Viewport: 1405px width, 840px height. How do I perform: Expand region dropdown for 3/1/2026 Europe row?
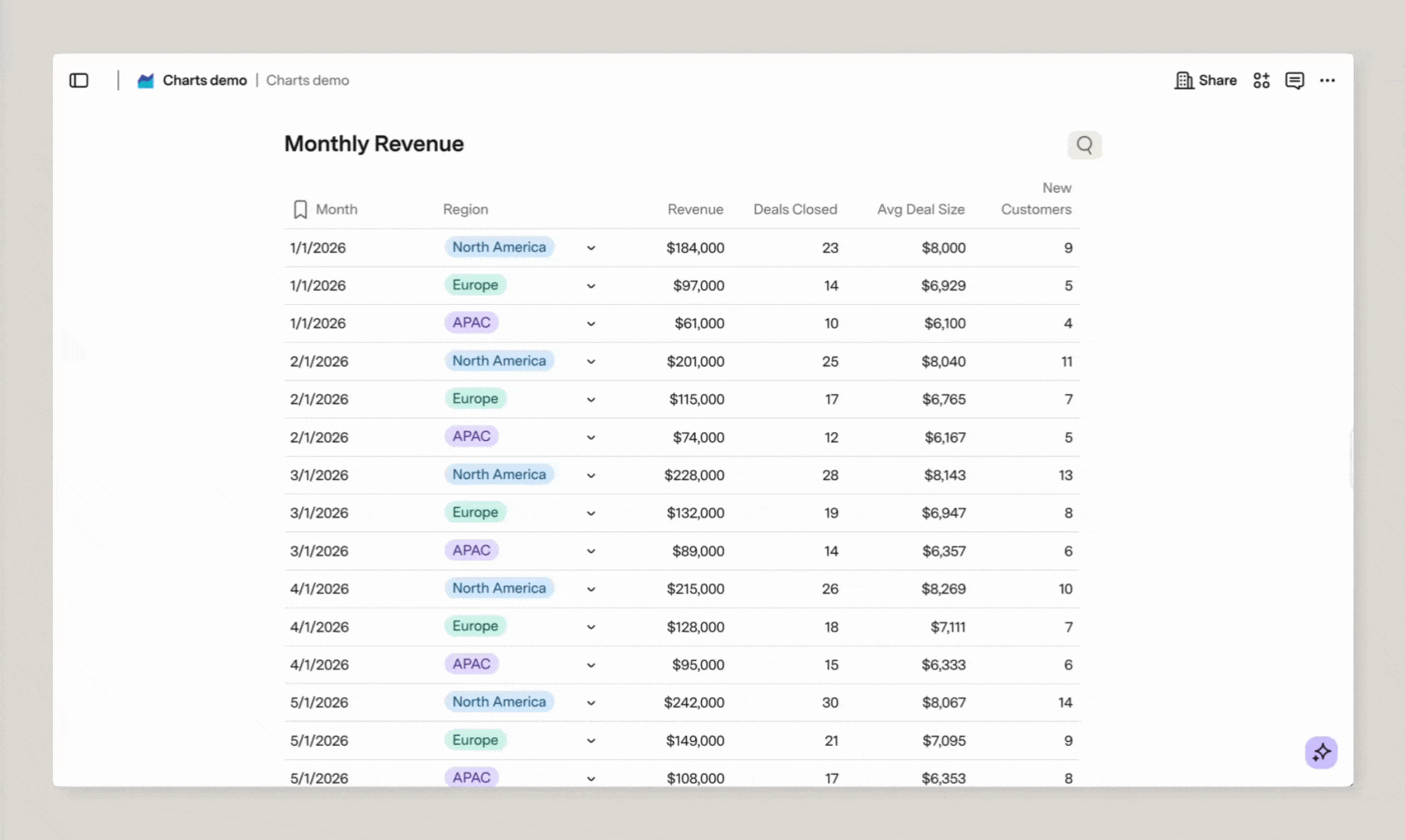(x=591, y=513)
